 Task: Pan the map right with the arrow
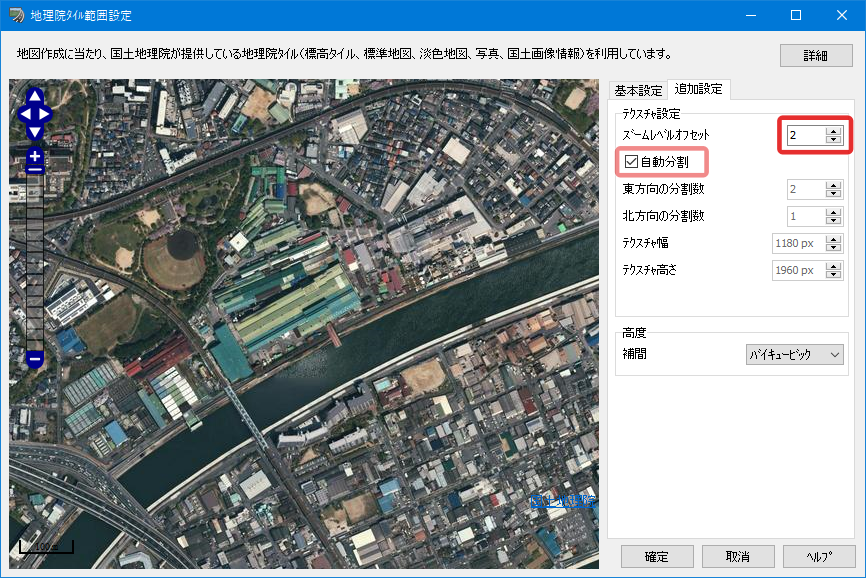45,114
